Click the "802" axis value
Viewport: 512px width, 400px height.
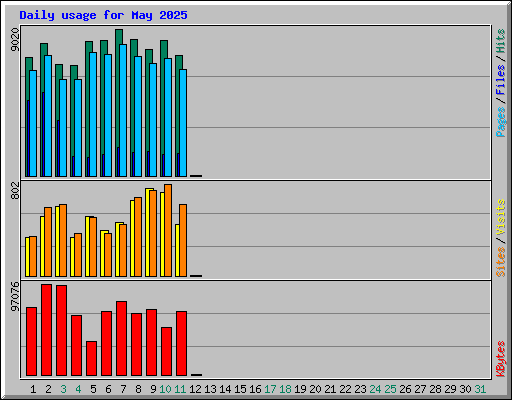click(x=15, y=190)
